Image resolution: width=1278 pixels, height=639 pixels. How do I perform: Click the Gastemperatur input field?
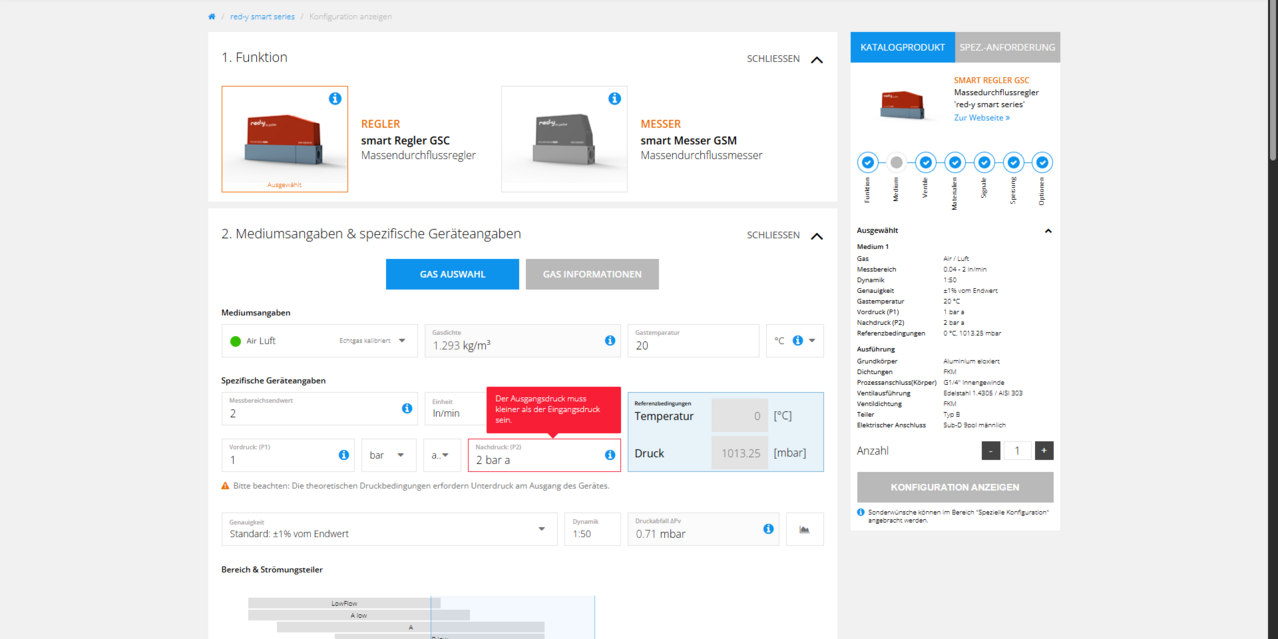[693, 341]
